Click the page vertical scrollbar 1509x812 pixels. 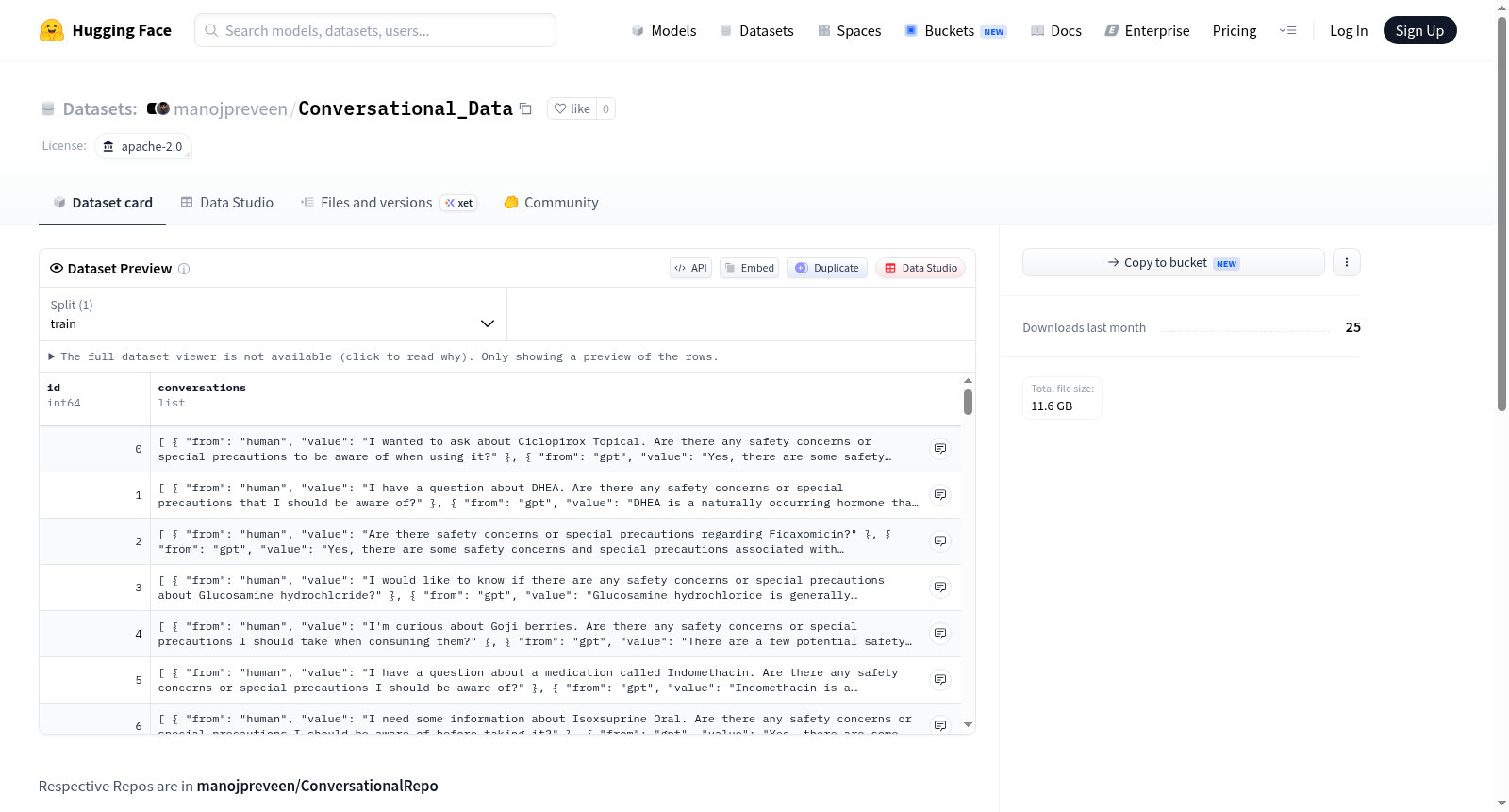pyautogui.click(x=1502, y=213)
